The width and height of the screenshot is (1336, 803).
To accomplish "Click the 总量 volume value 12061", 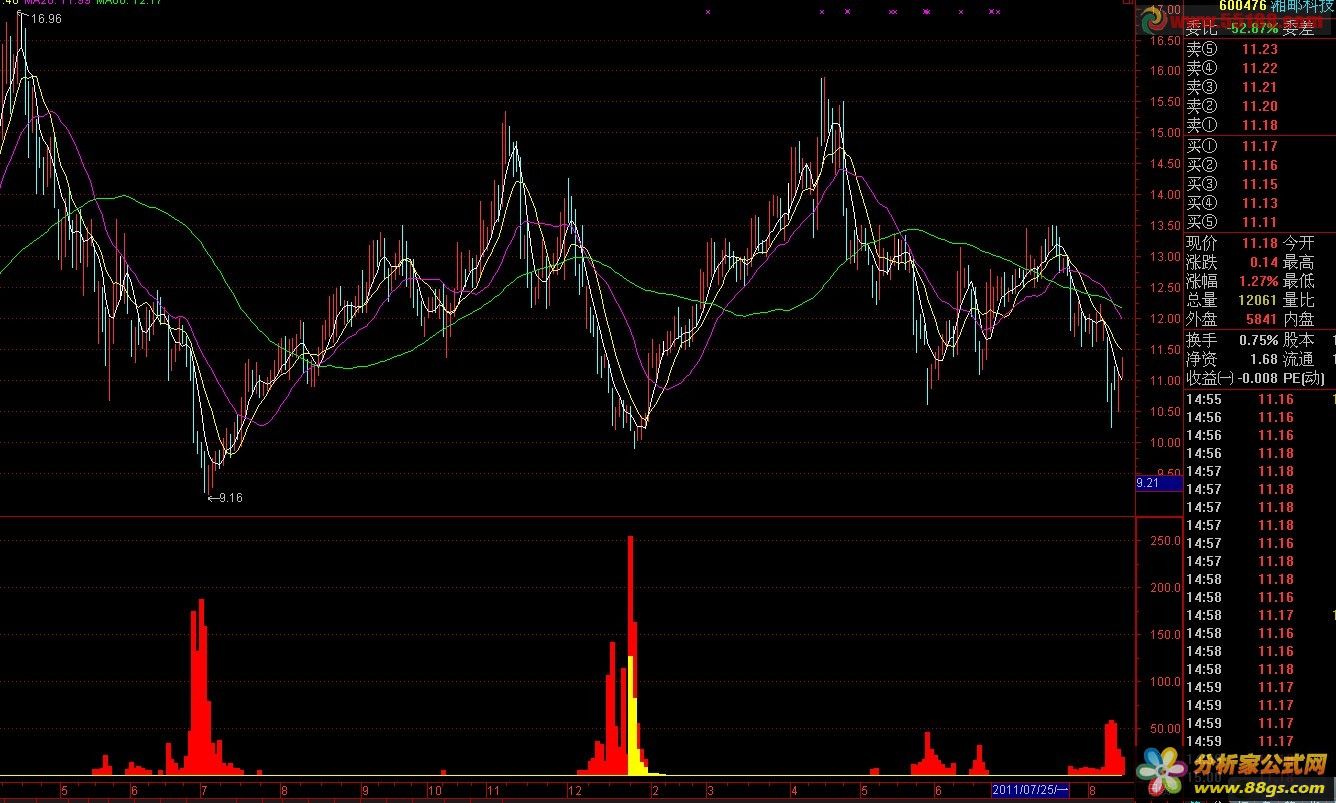I will coord(1258,300).
